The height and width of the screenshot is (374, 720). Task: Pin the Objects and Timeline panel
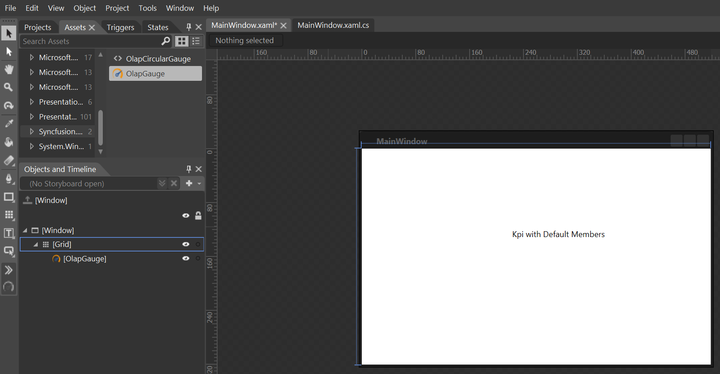(188, 169)
